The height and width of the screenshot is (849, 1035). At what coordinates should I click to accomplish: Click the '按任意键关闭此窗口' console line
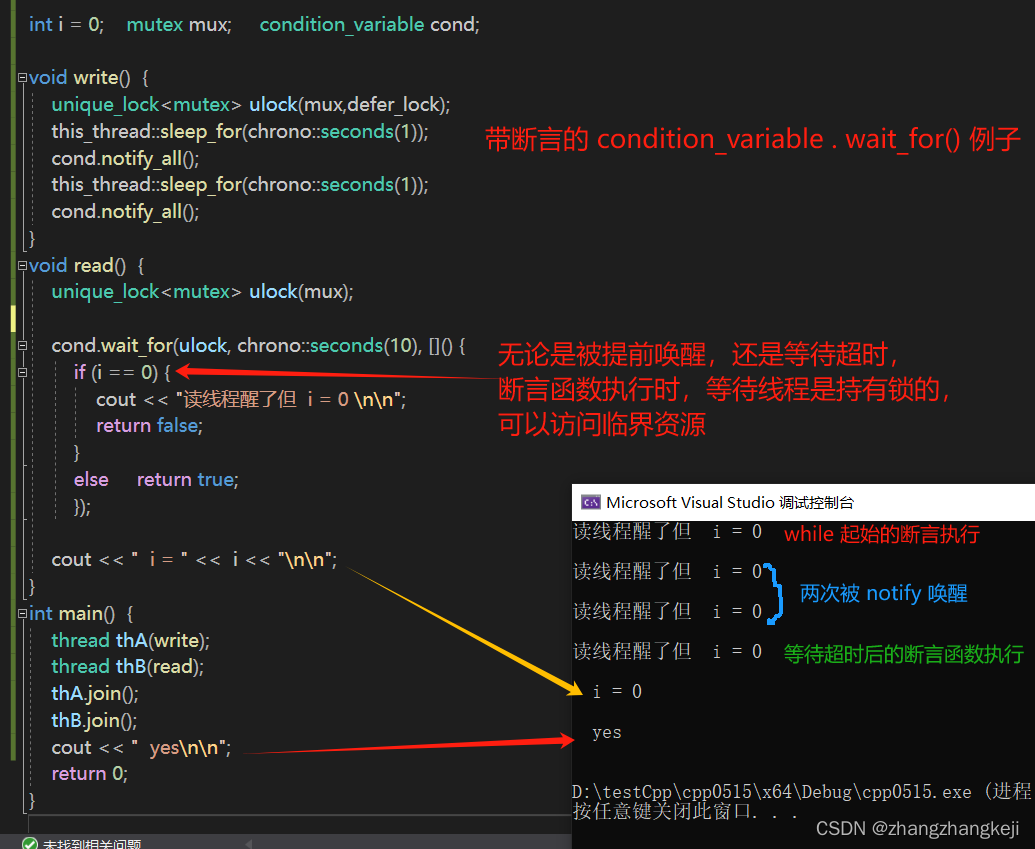[684, 811]
